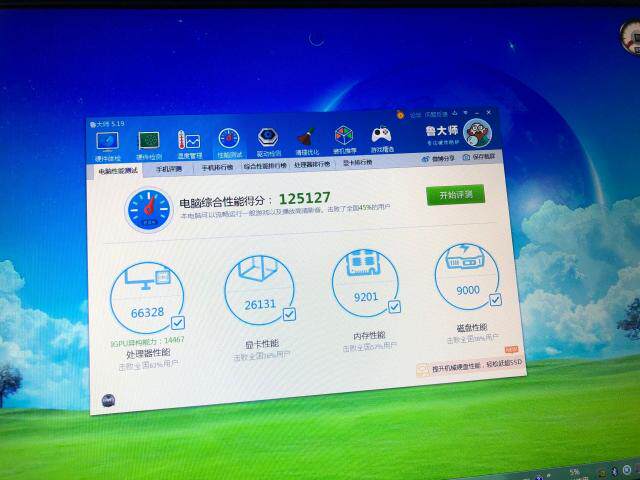Click the gauge icon at desktop top-right corner

[631, 38]
